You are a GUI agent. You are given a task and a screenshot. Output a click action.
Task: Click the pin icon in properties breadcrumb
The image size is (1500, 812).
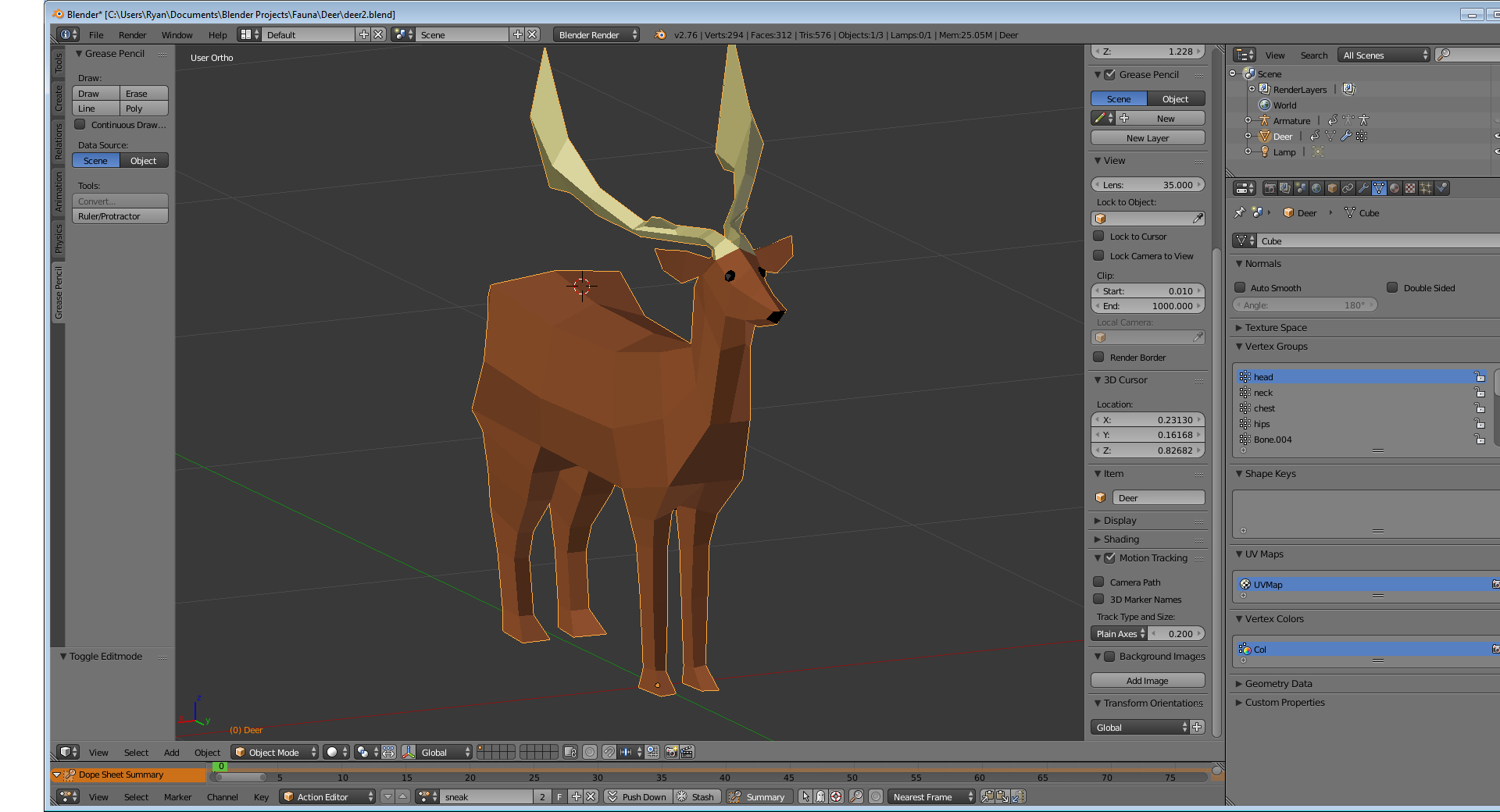pyautogui.click(x=1239, y=212)
